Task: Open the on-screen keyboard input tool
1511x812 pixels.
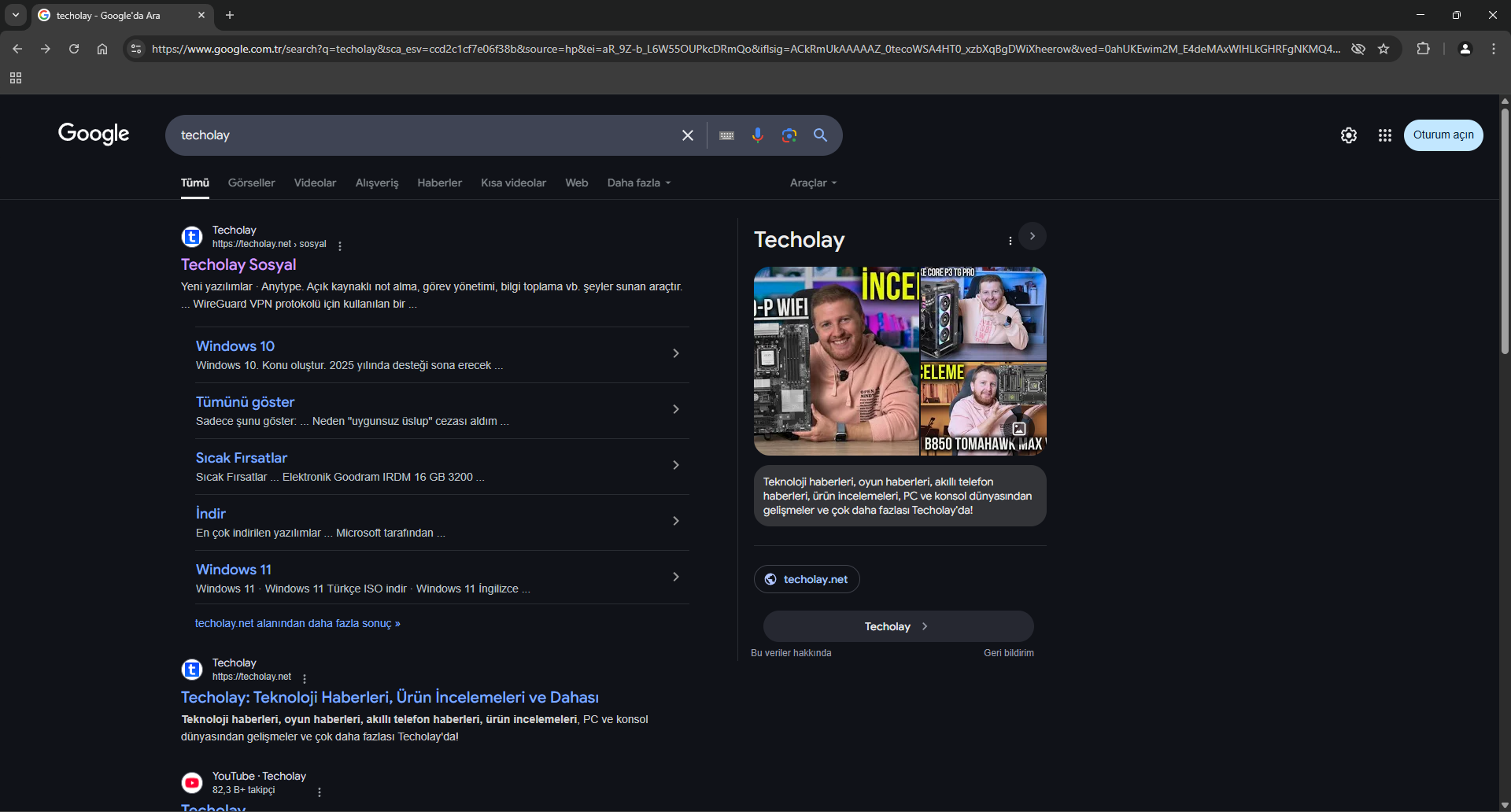Action: click(727, 135)
